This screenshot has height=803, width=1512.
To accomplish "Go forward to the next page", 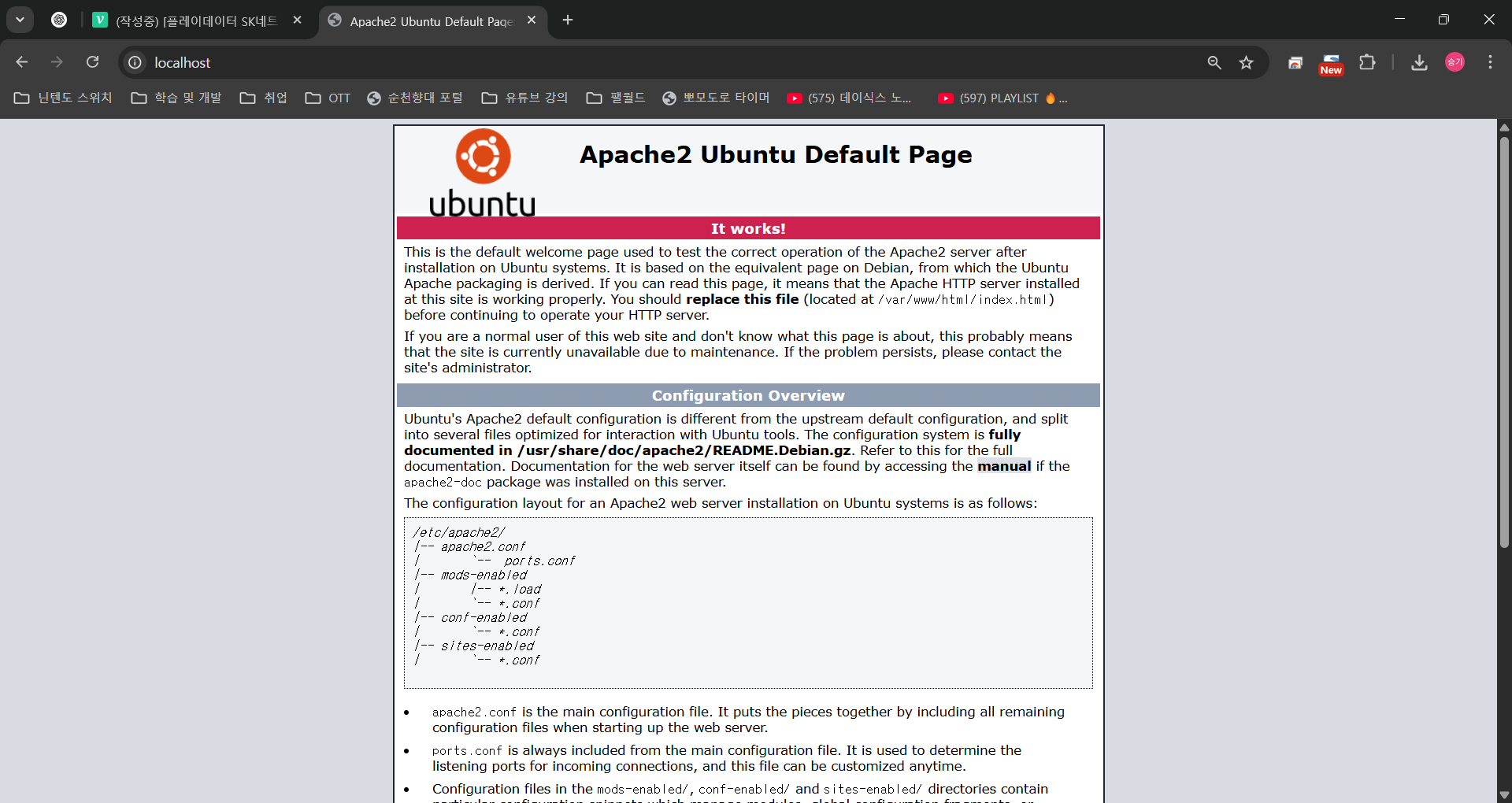I will pyautogui.click(x=57, y=62).
